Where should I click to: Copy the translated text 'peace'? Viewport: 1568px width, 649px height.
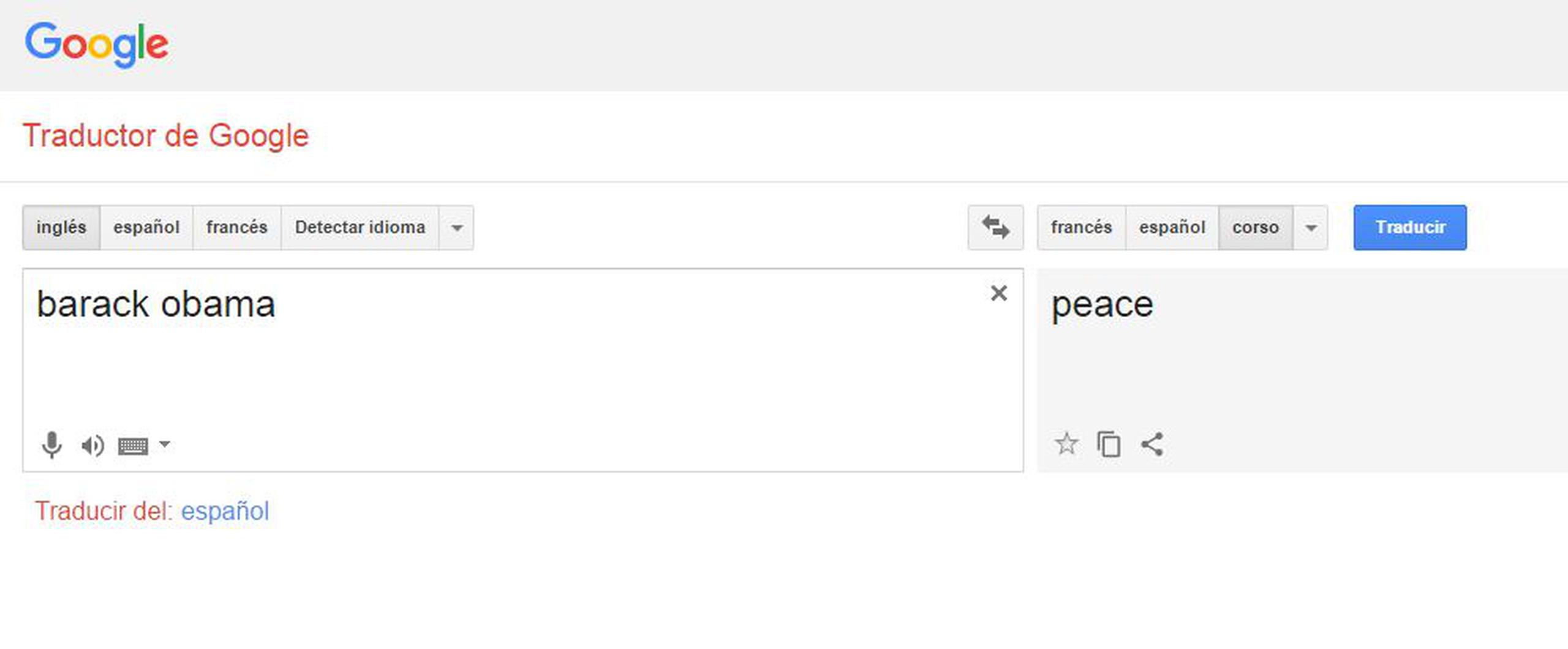coord(1109,445)
